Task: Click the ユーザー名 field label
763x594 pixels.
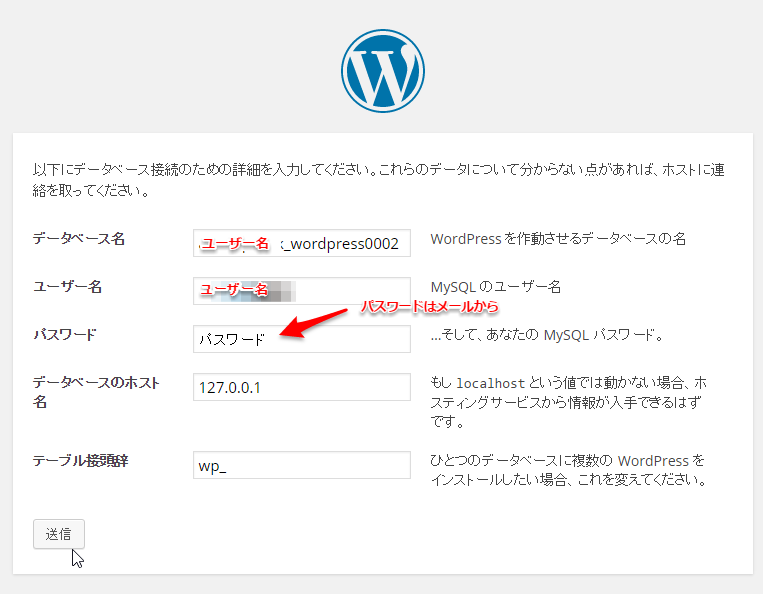Action: 67,287
